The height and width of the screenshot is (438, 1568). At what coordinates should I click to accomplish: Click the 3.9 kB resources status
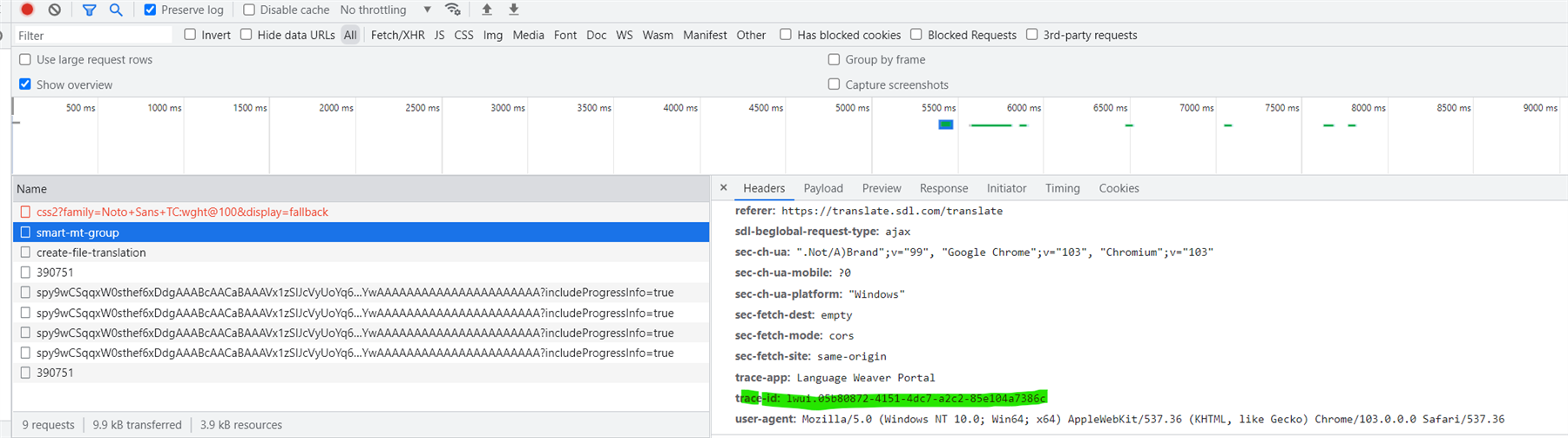240,425
